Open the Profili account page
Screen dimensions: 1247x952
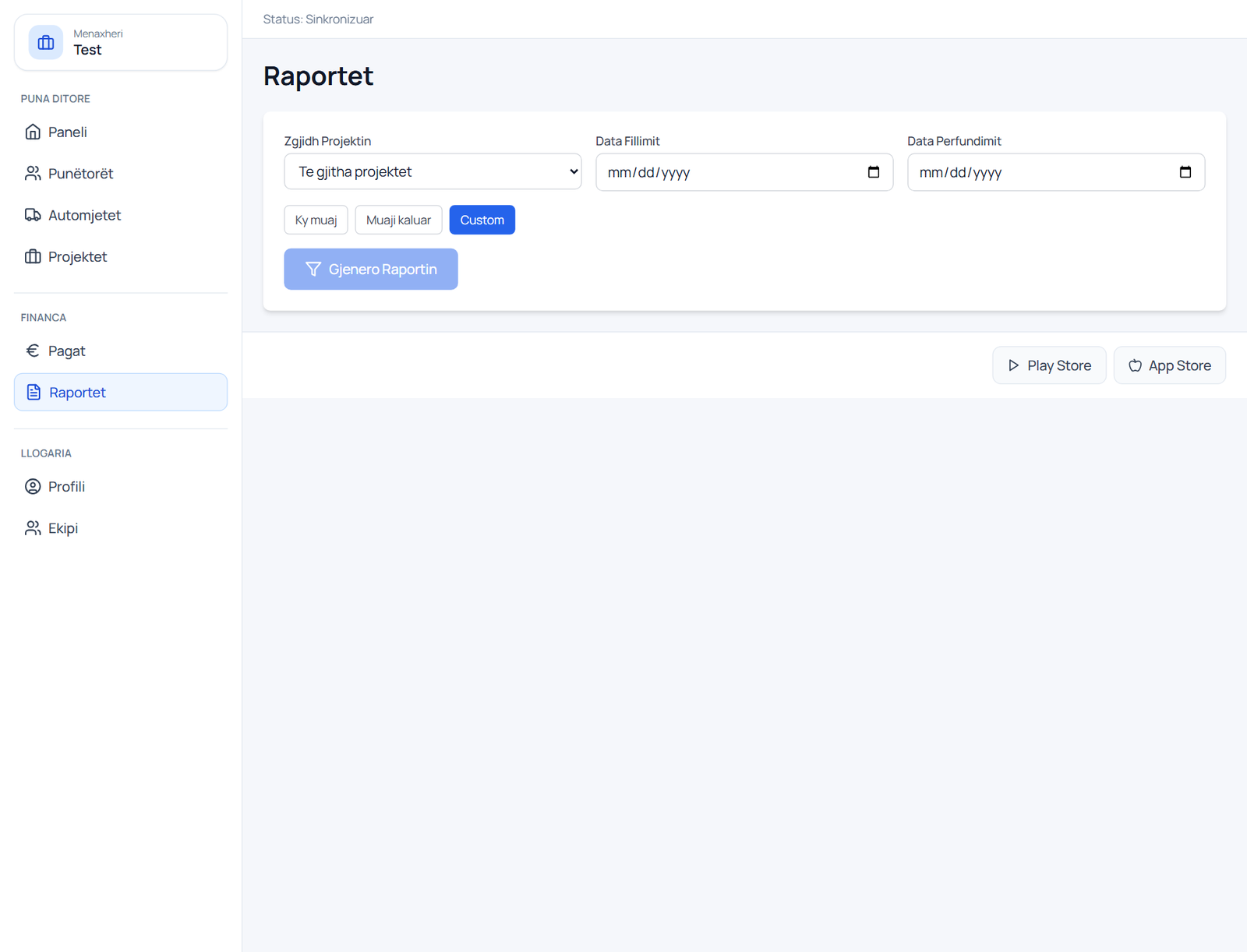[x=121, y=486]
